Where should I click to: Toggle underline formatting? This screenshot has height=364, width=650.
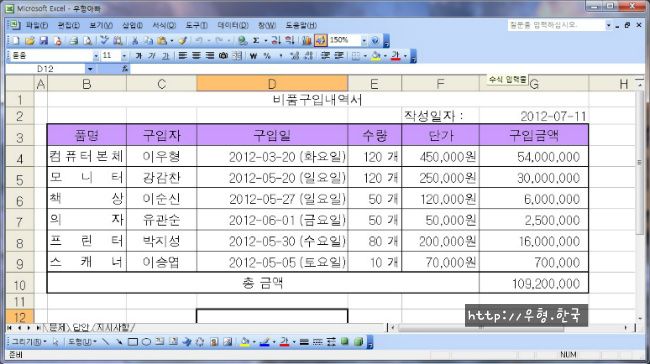pyautogui.click(x=165, y=56)
